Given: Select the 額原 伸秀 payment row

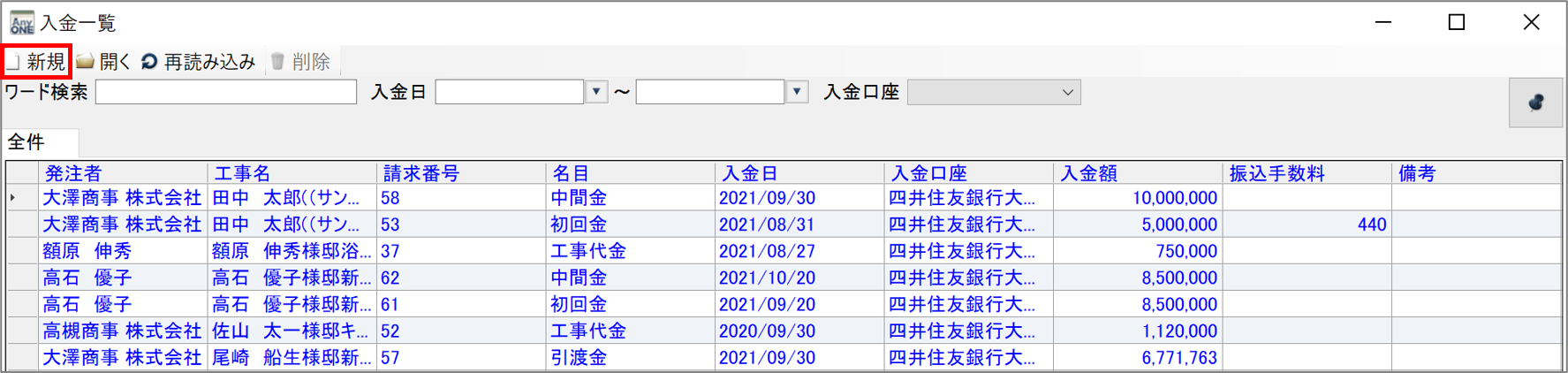Looking at the screenshot, I should [87, 251].
